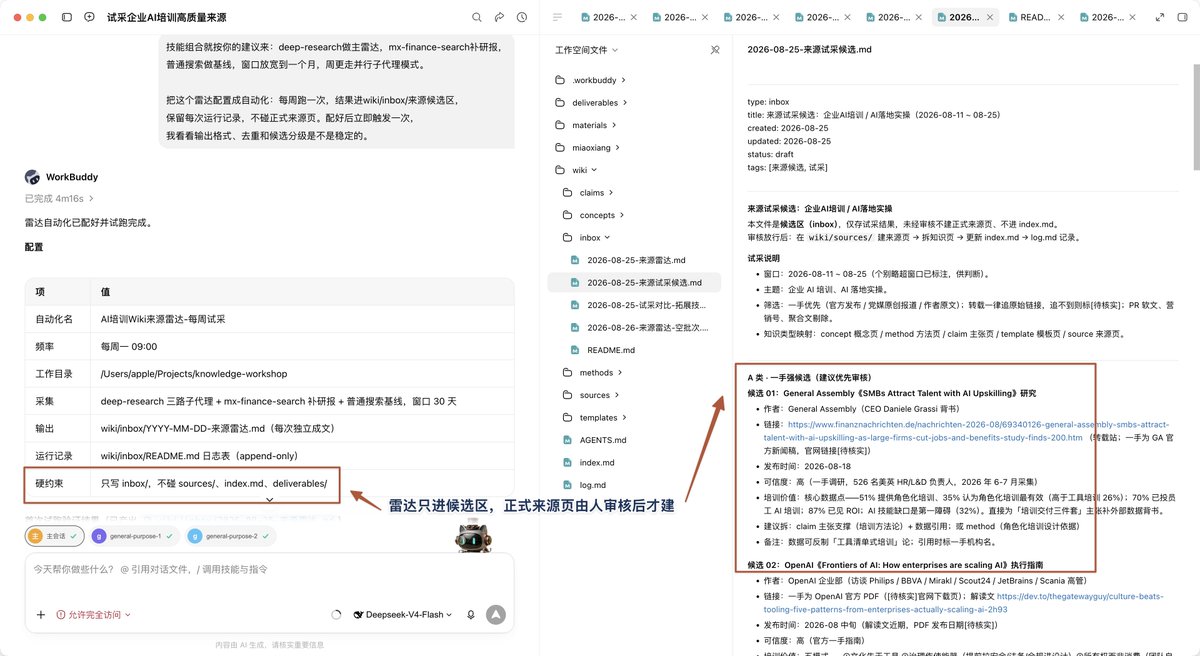1200x656 pixels.
Task: Start voice input with the microphone icon
Action: 471,614
